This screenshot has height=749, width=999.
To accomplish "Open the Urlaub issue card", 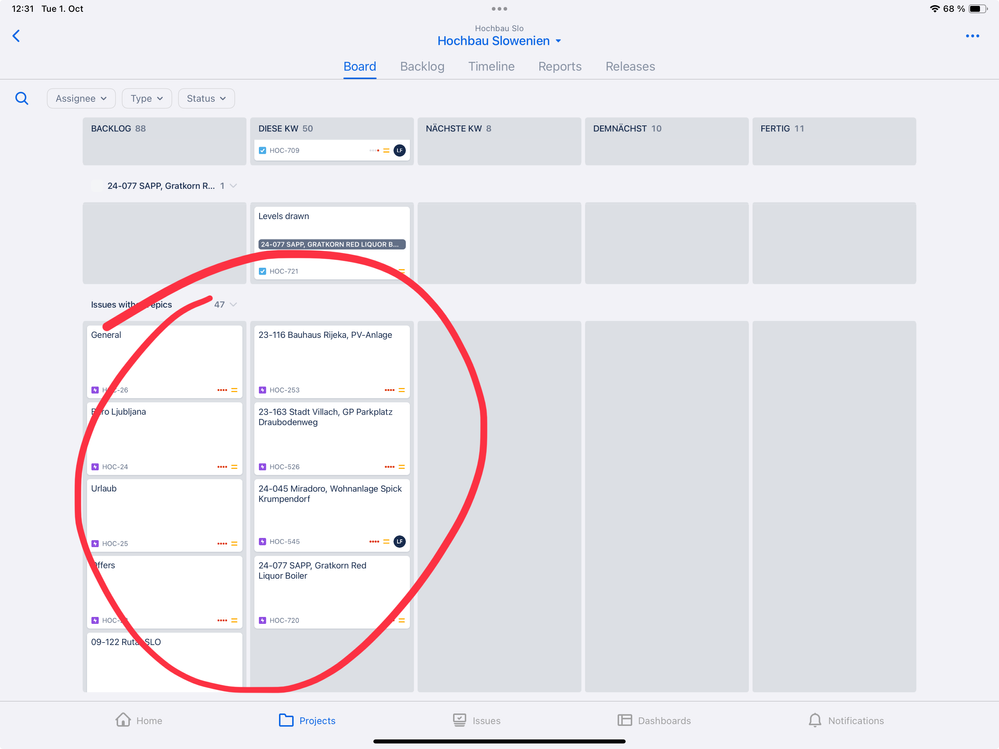I will pos(164,515).
